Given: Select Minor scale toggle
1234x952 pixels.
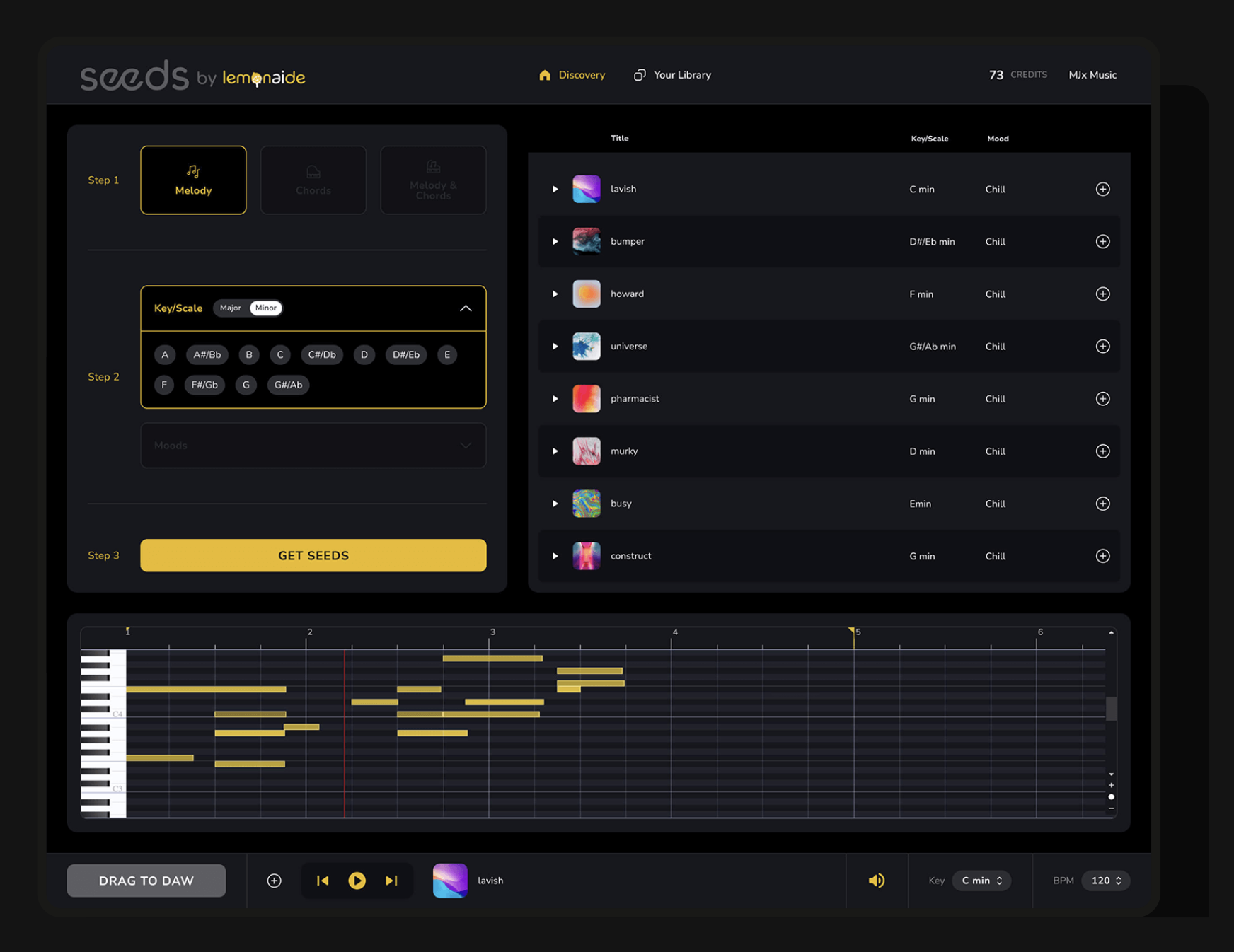Looking at the screenshot, I should (x=266, y=308).
